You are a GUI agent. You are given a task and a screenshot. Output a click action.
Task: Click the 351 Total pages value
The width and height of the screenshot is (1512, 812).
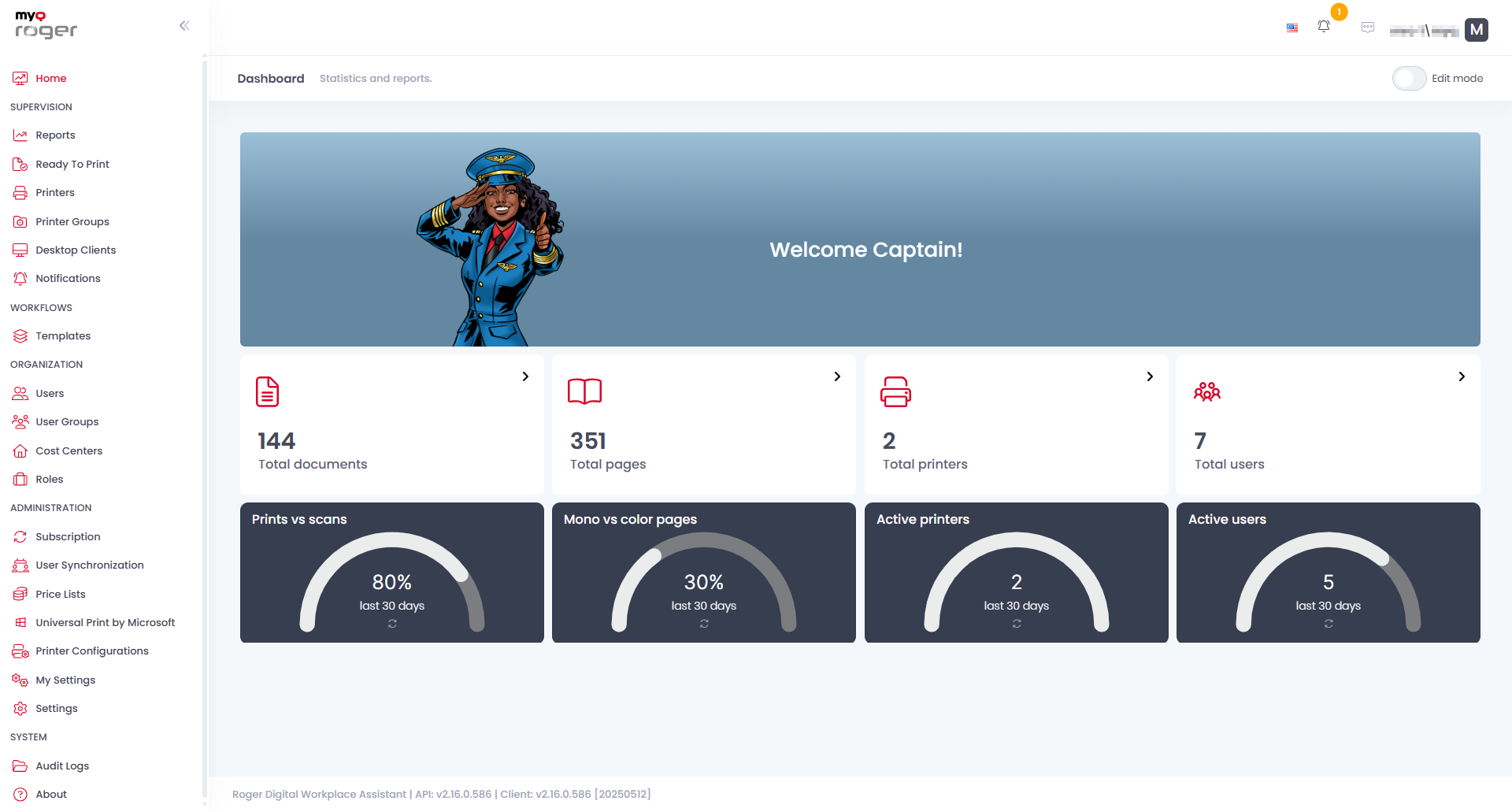(588, 441)
